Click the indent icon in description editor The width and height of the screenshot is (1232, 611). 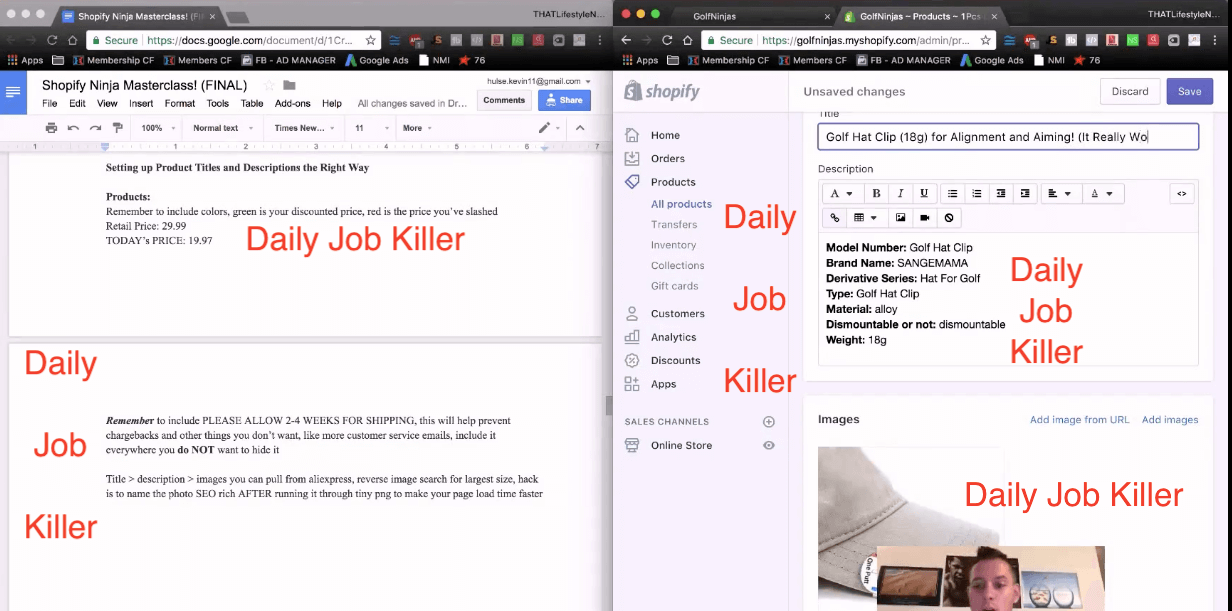[1025, 193]
